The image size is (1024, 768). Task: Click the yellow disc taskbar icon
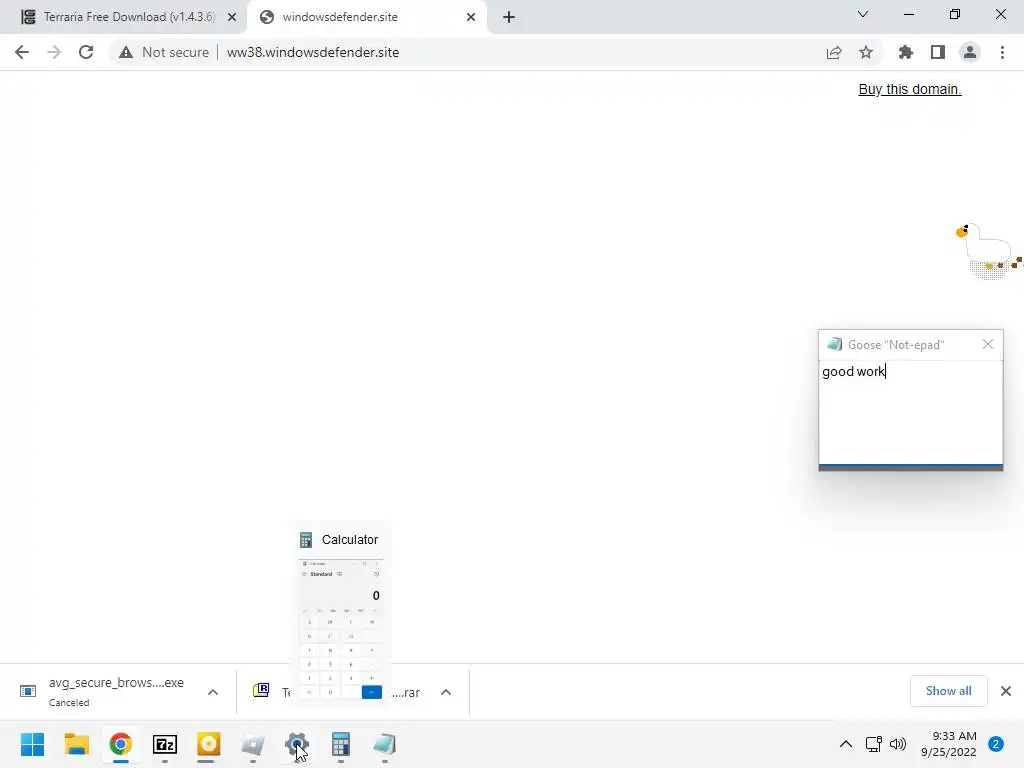[208, 744]
